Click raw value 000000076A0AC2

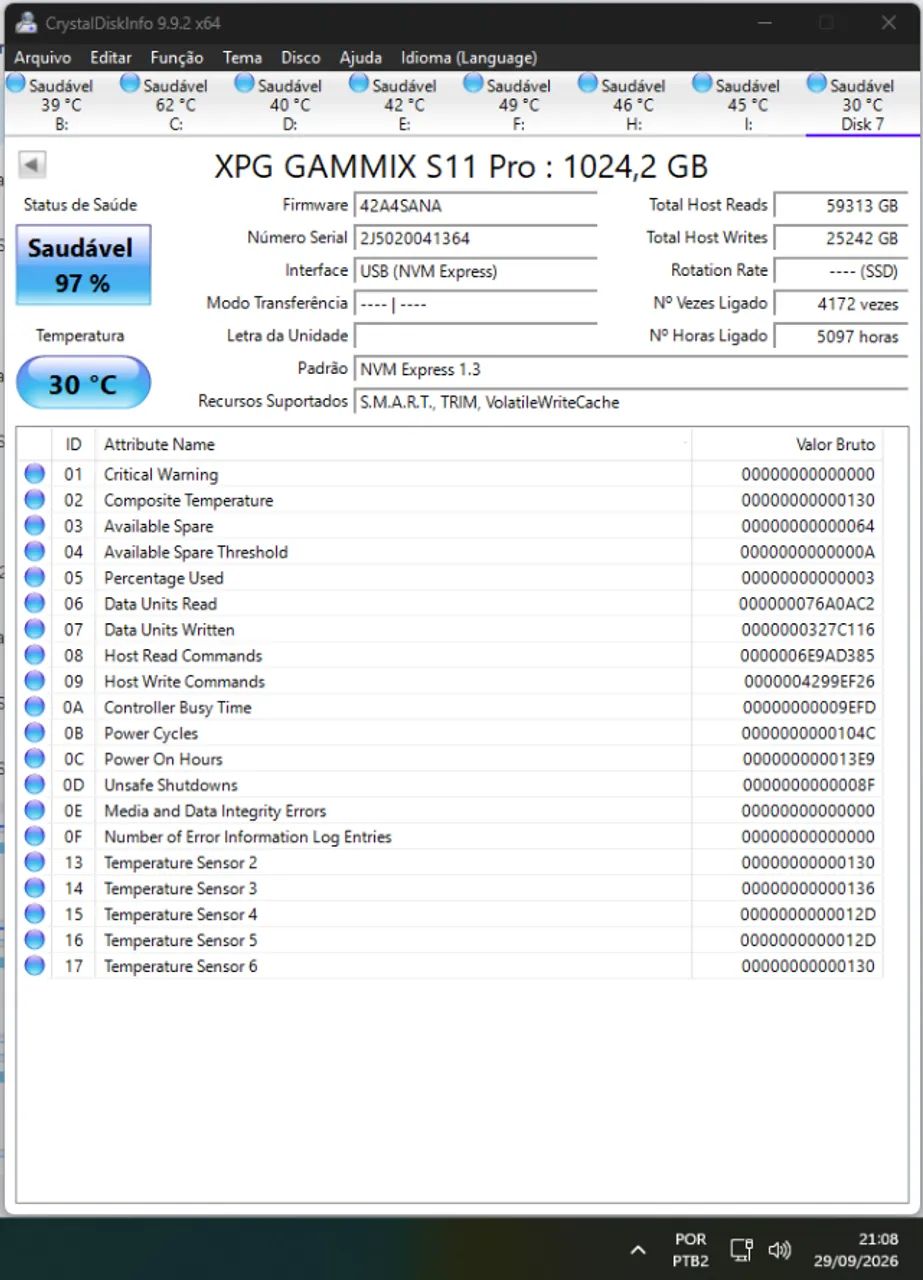point(806,604)
